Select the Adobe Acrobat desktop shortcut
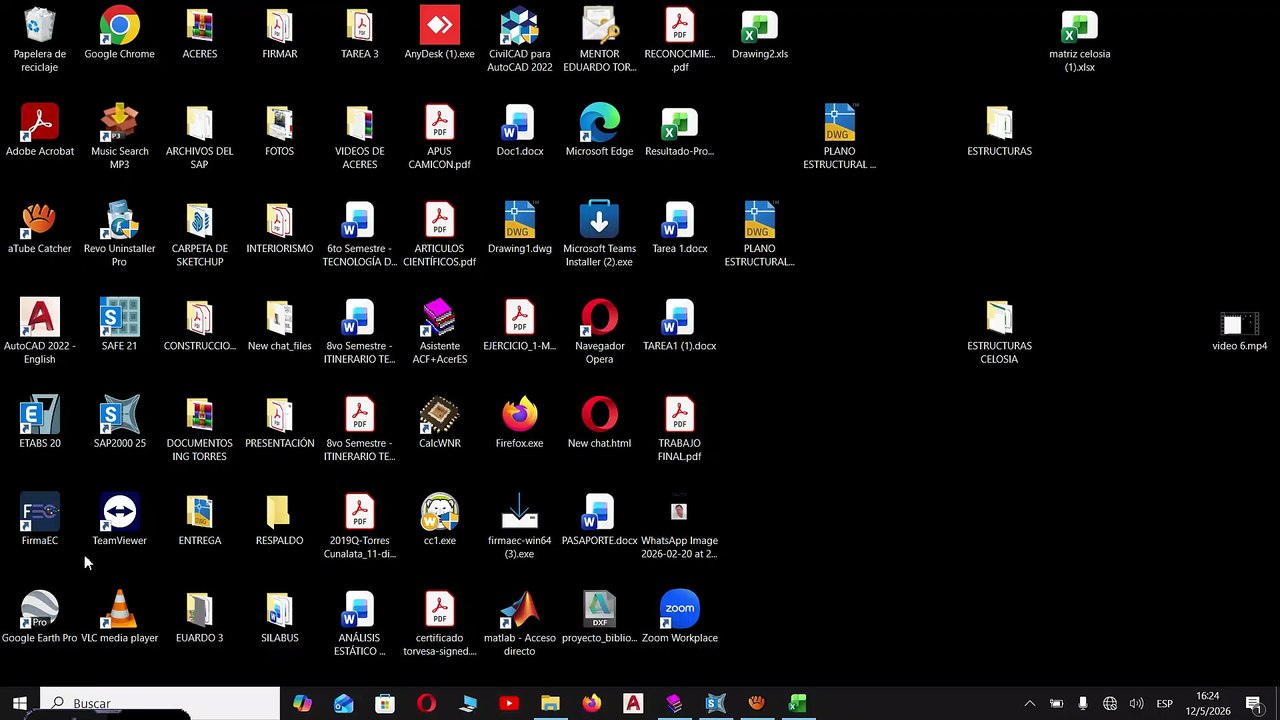 tap(40, 131)
